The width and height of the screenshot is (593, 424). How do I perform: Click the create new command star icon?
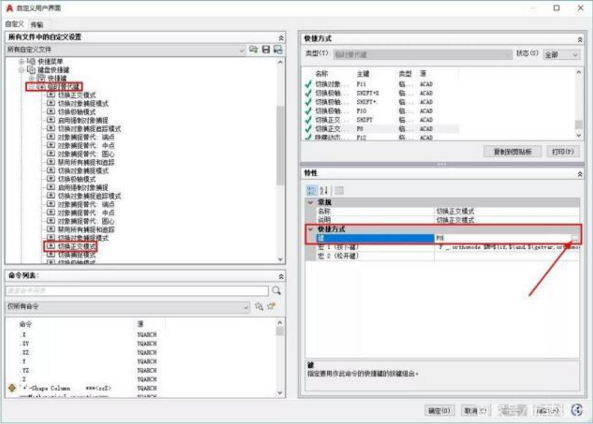pyautogui.click(x=271, y=306)
